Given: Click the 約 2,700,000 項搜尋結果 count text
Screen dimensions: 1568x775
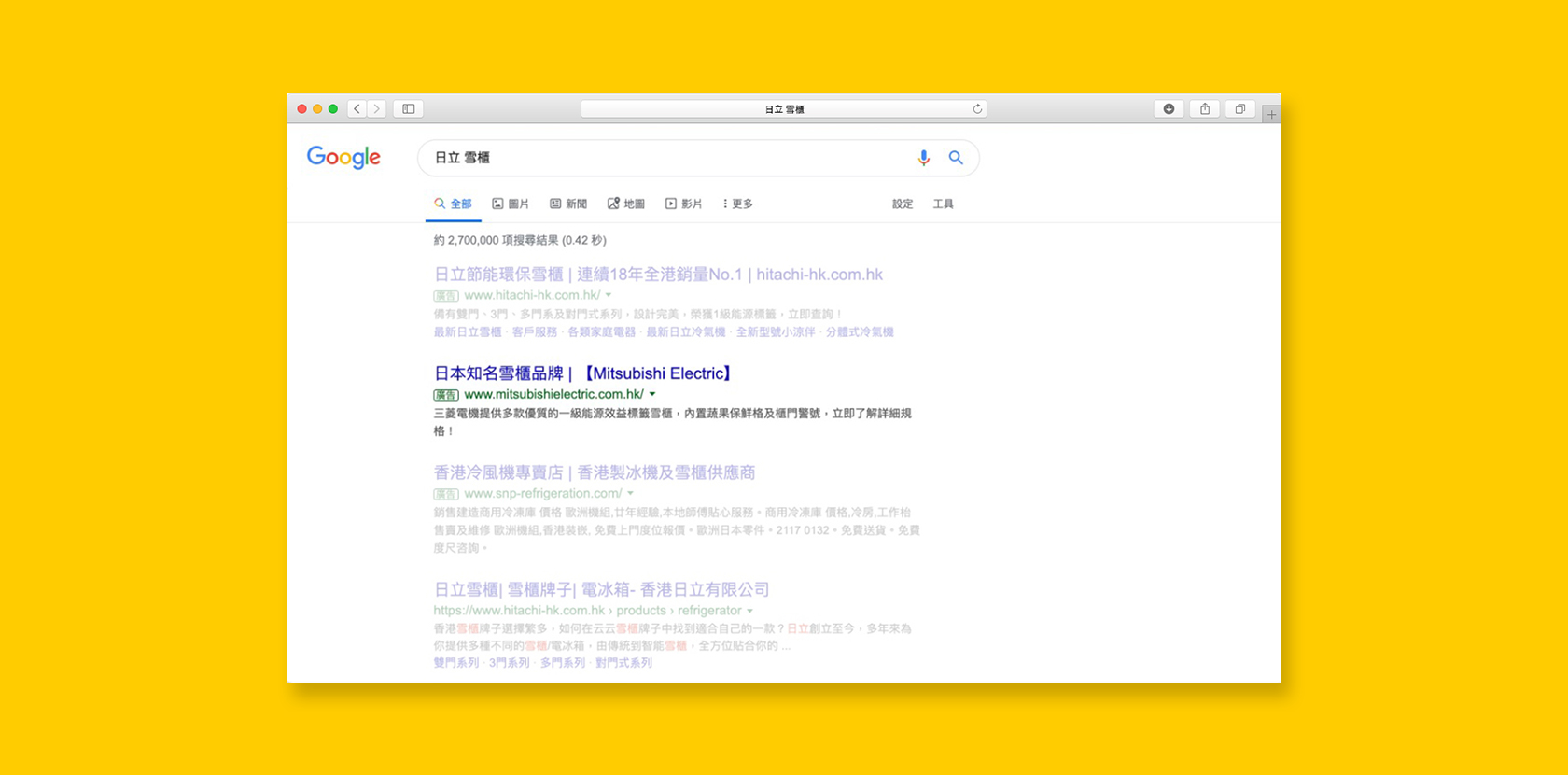Looking at the screenshot, I should click(520, 240).
